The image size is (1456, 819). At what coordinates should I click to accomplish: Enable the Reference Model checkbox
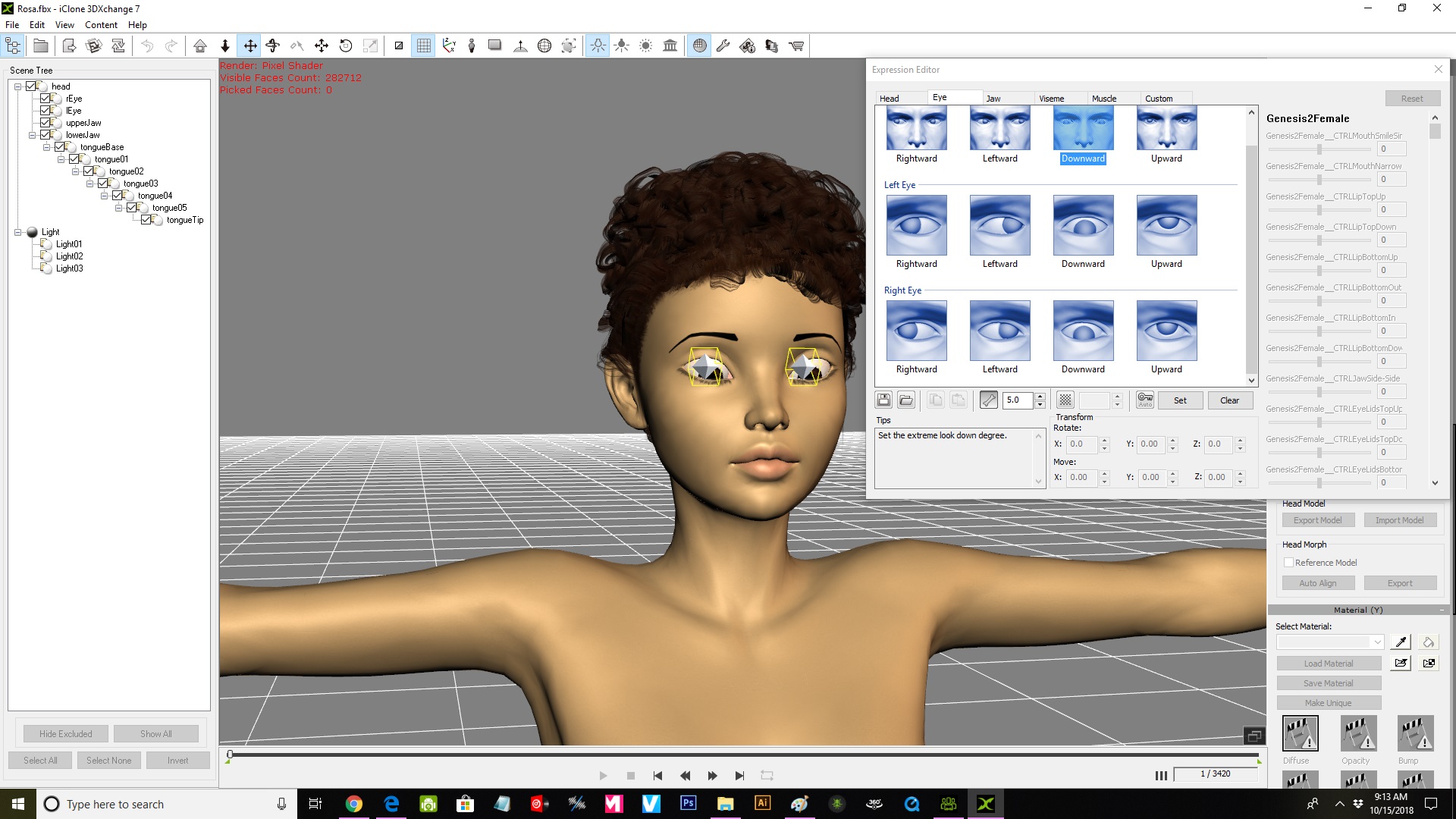pyautogui.click(x=1288, y=563)
